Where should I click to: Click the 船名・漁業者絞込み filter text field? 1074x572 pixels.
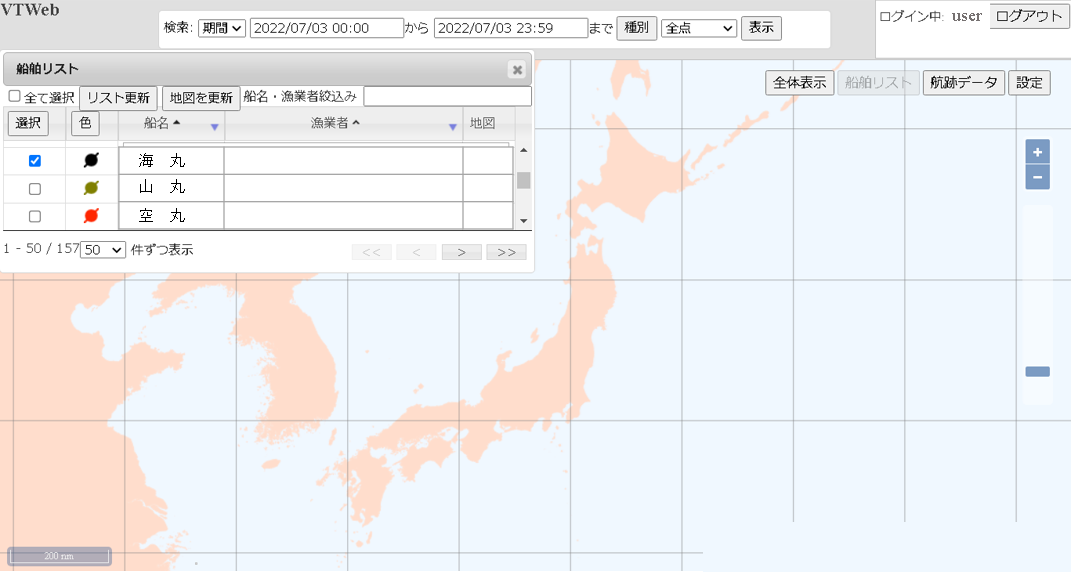(447, 96)
